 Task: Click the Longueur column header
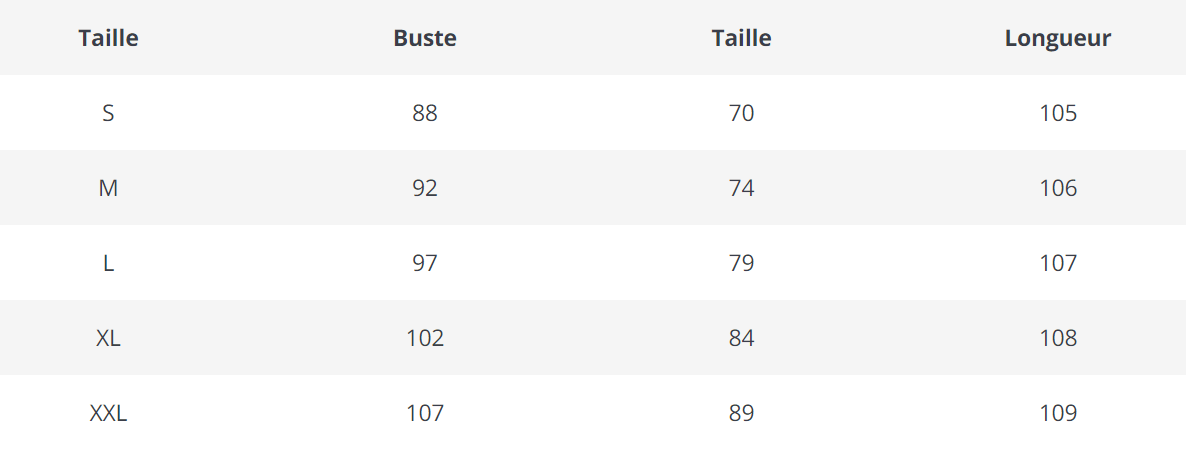point(1058,38)
